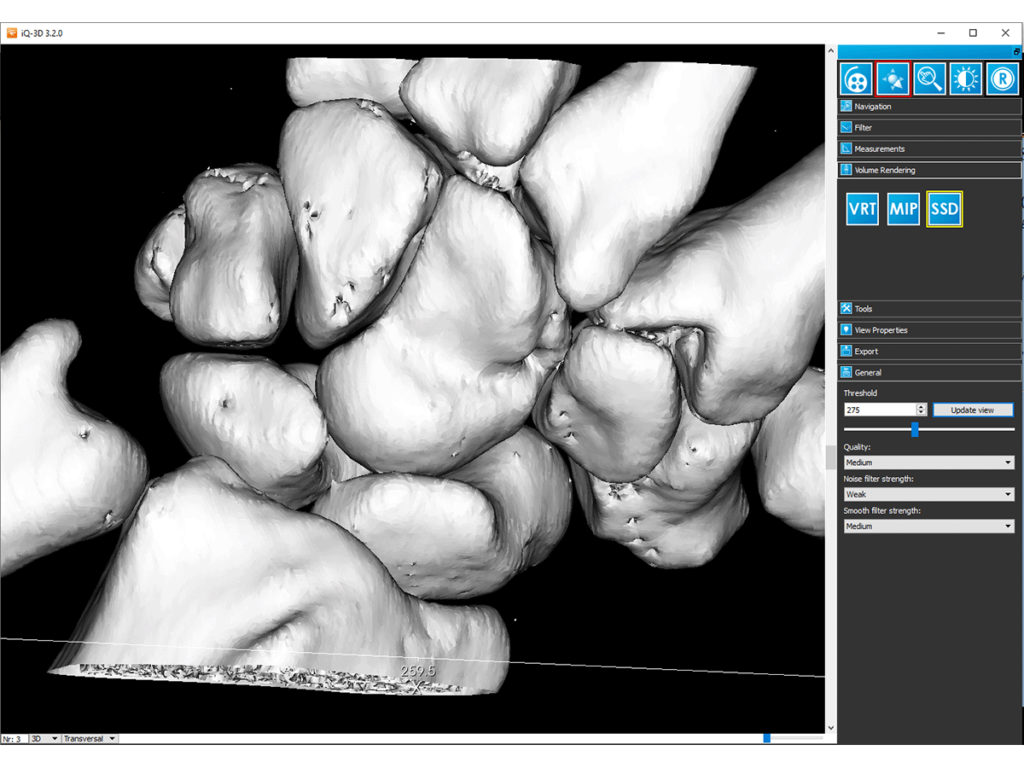Switch rendering to MIP mode
1024x768 pixels.
coord(903,209)
